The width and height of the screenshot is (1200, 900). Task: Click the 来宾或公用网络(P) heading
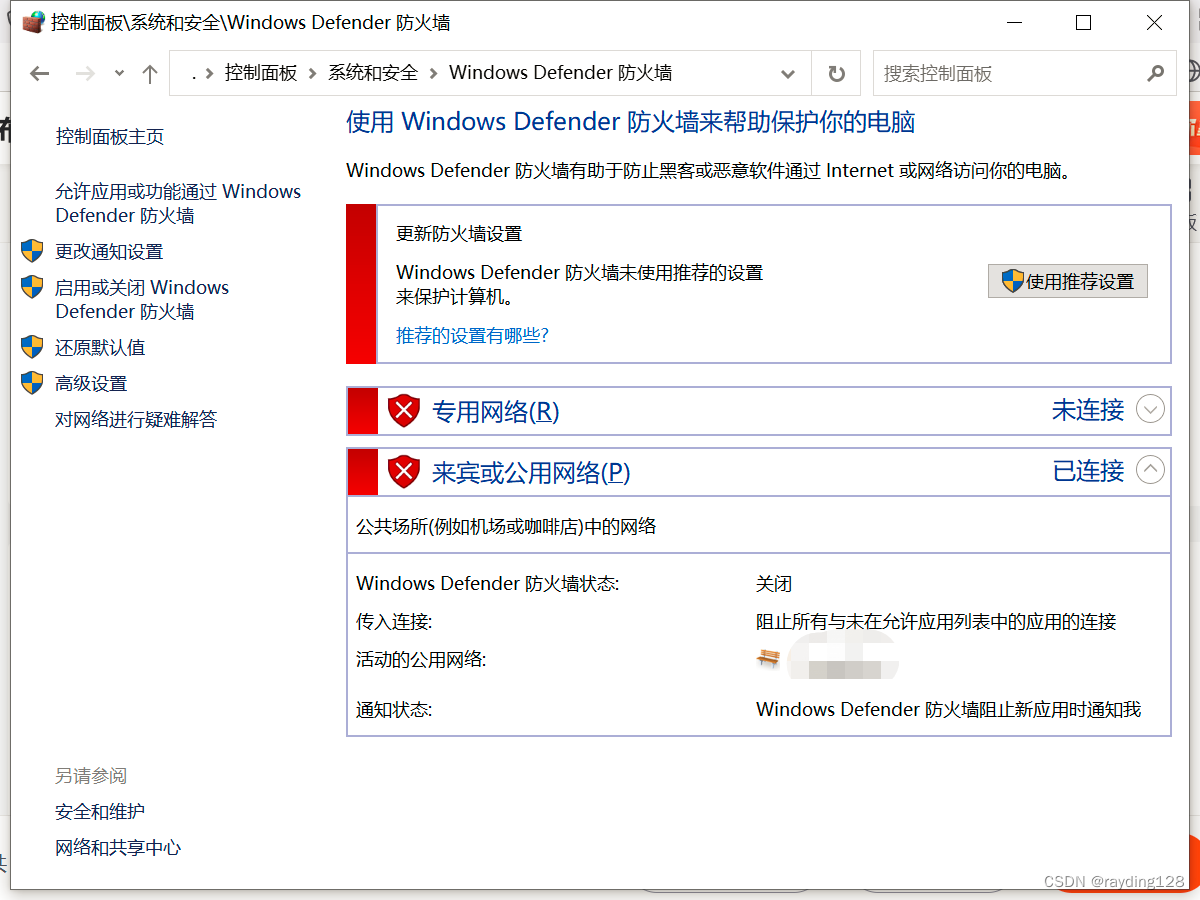click(x=531, y=472)
